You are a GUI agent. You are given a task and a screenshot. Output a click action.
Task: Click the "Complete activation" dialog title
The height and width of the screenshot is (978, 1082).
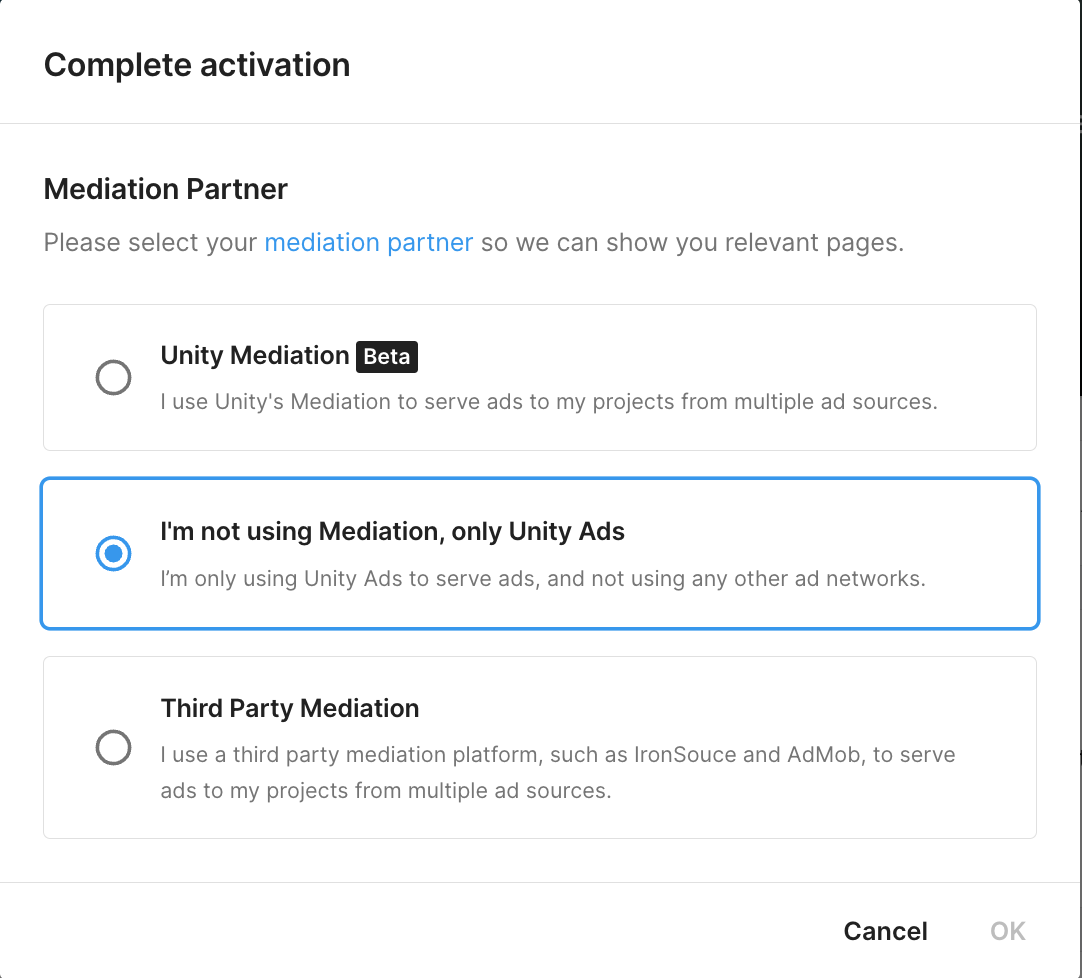(x=197, y=65)
